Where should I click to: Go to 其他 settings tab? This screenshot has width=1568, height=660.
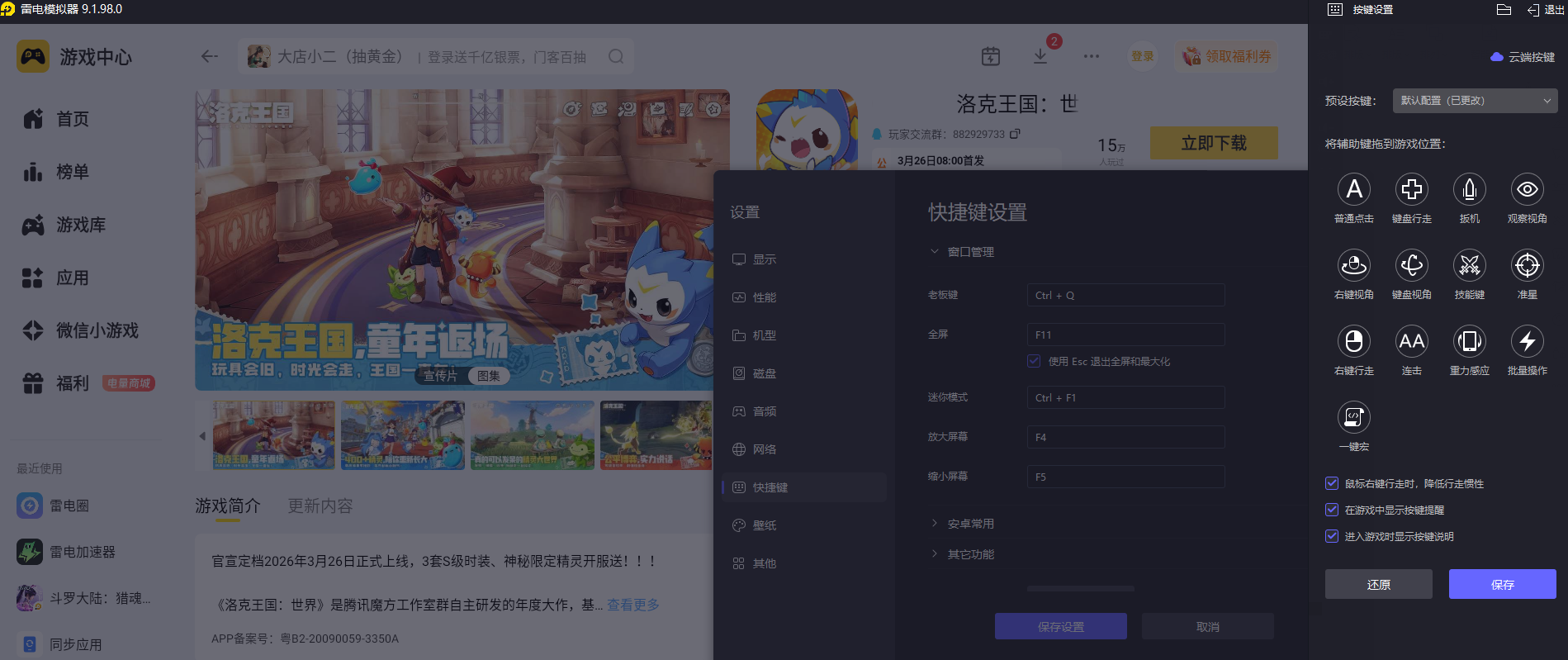804,563
